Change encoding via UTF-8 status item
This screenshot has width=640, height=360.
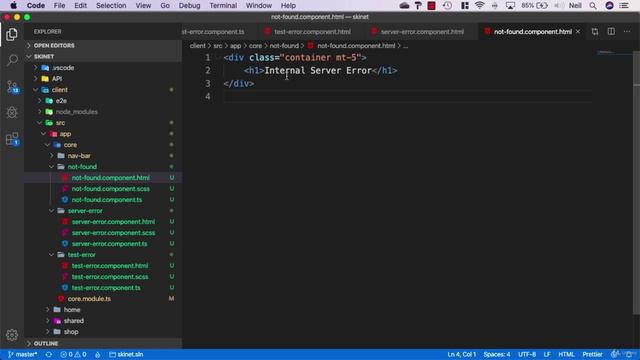point(527,355)
